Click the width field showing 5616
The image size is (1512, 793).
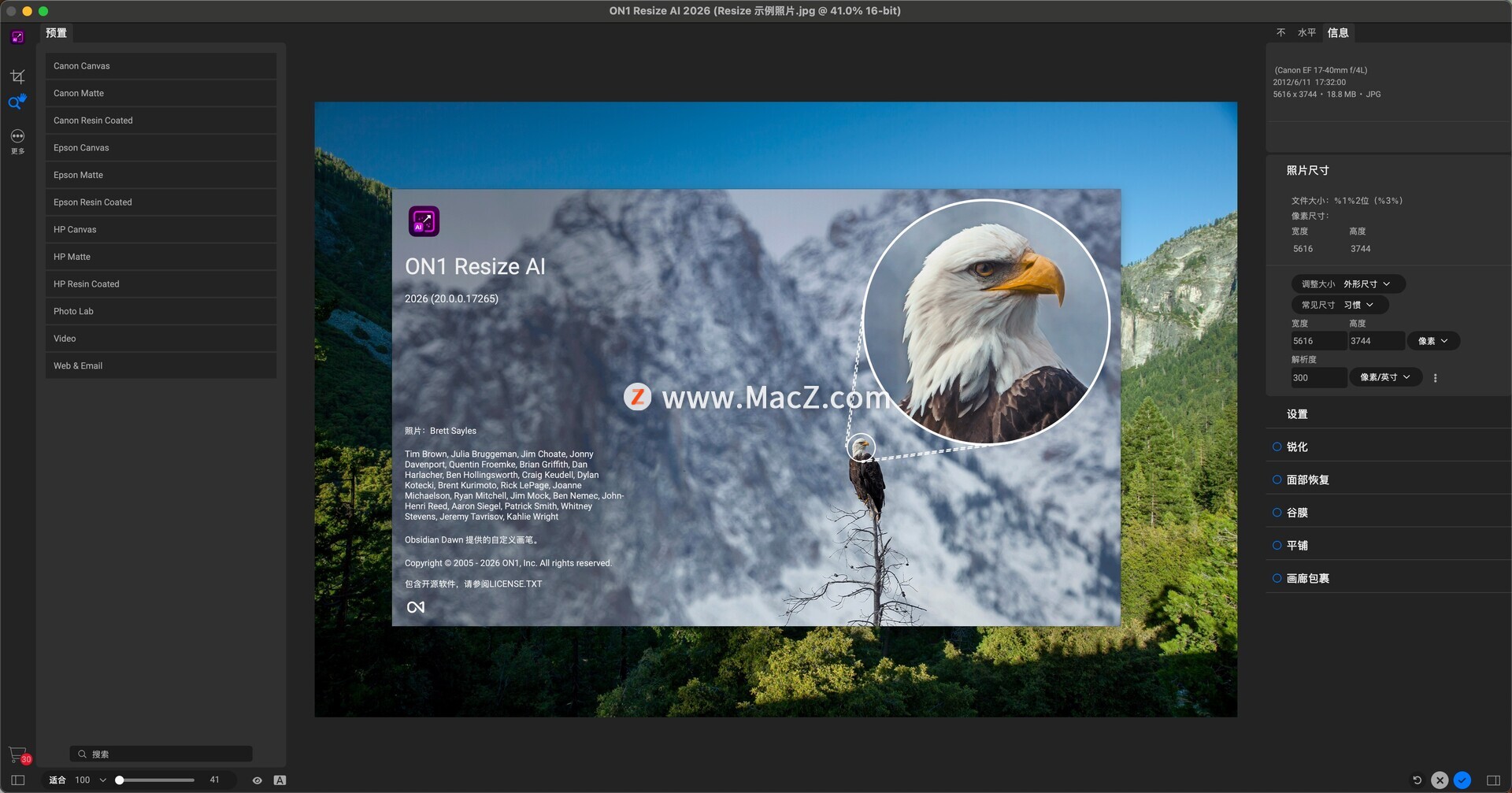tap(1318, 341)
